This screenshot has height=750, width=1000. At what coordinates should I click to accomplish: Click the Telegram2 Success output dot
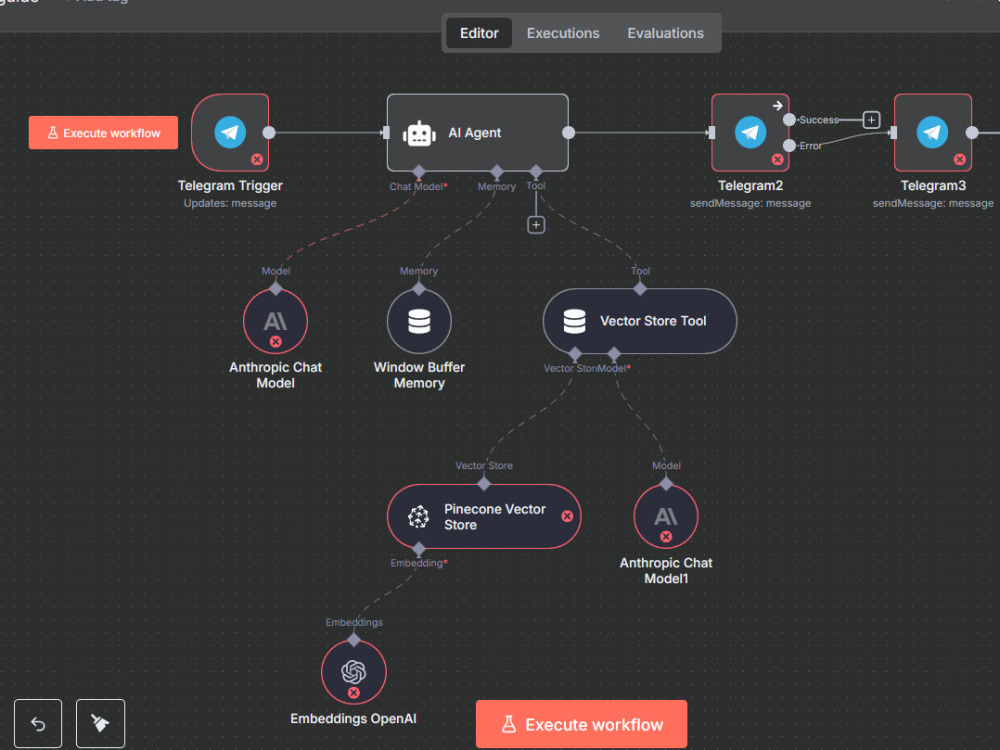coord(790,120)
